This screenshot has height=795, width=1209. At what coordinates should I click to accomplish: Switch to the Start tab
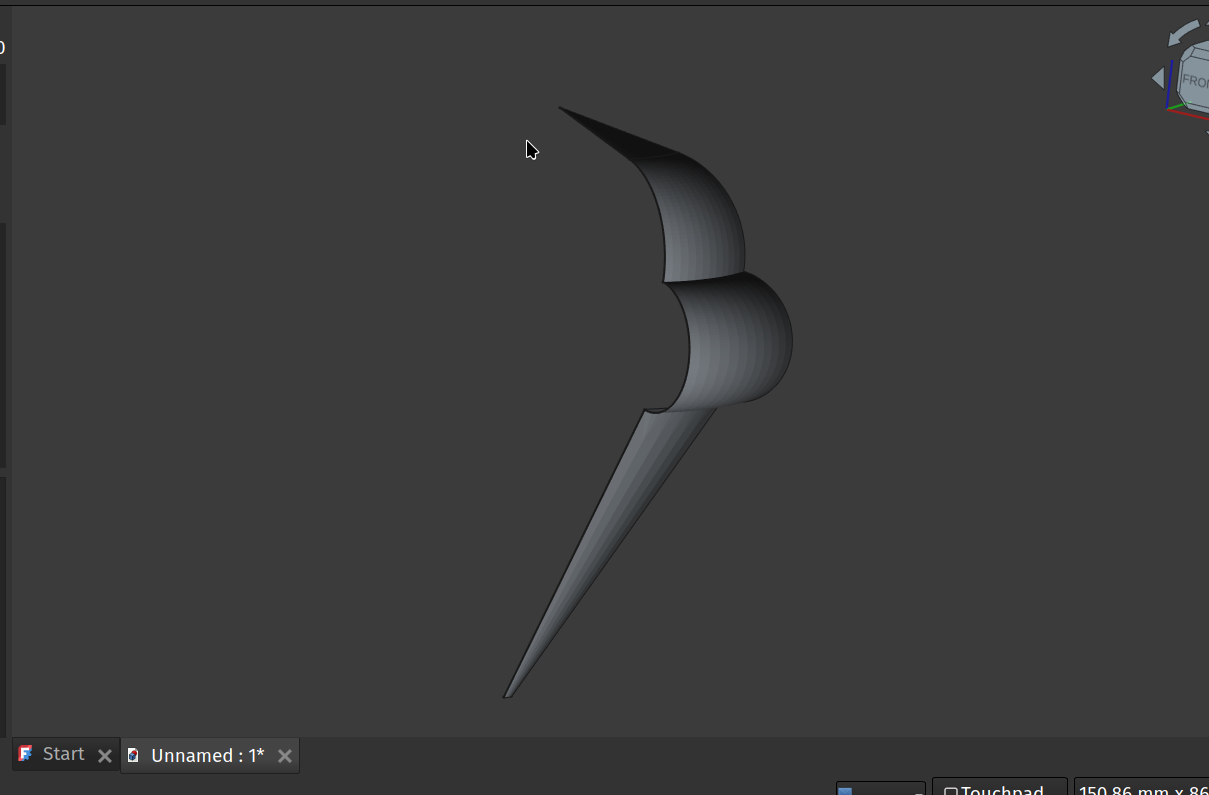pyautogui.click(x=63, y=754)
